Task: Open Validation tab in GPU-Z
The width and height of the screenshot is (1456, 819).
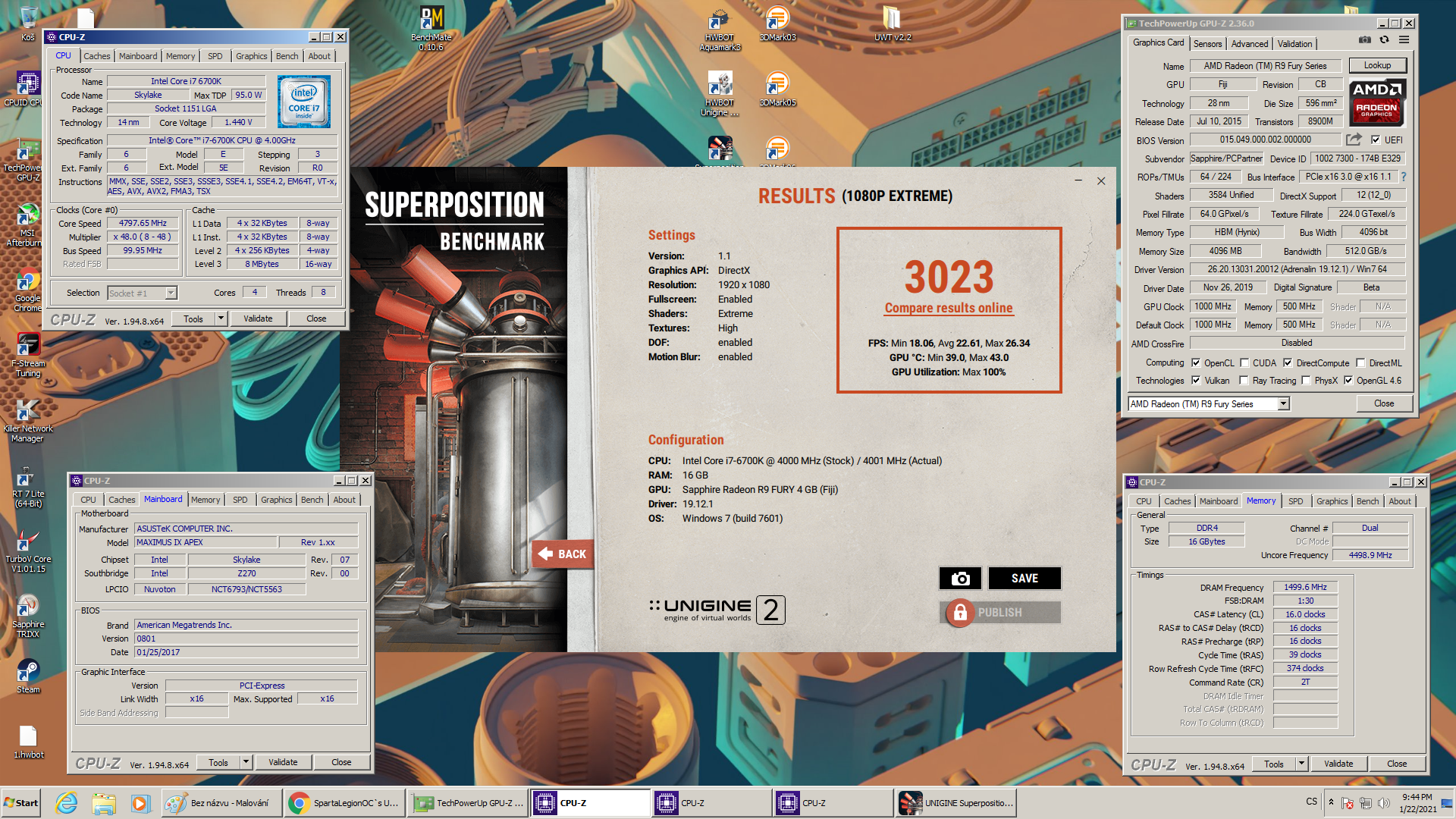Action: pos(1294,44)
